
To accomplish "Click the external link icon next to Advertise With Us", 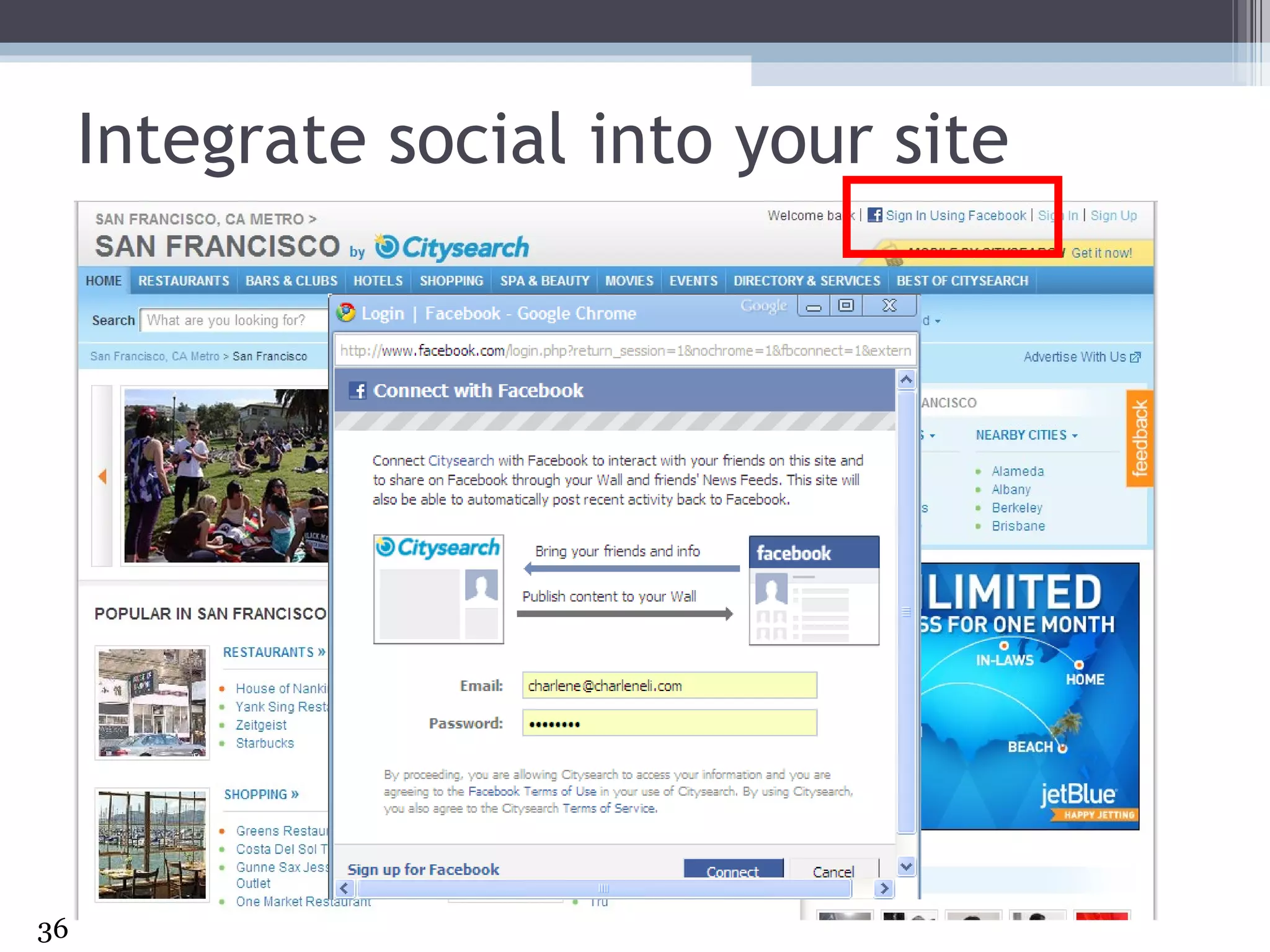I will click(x=1135, y=357).
